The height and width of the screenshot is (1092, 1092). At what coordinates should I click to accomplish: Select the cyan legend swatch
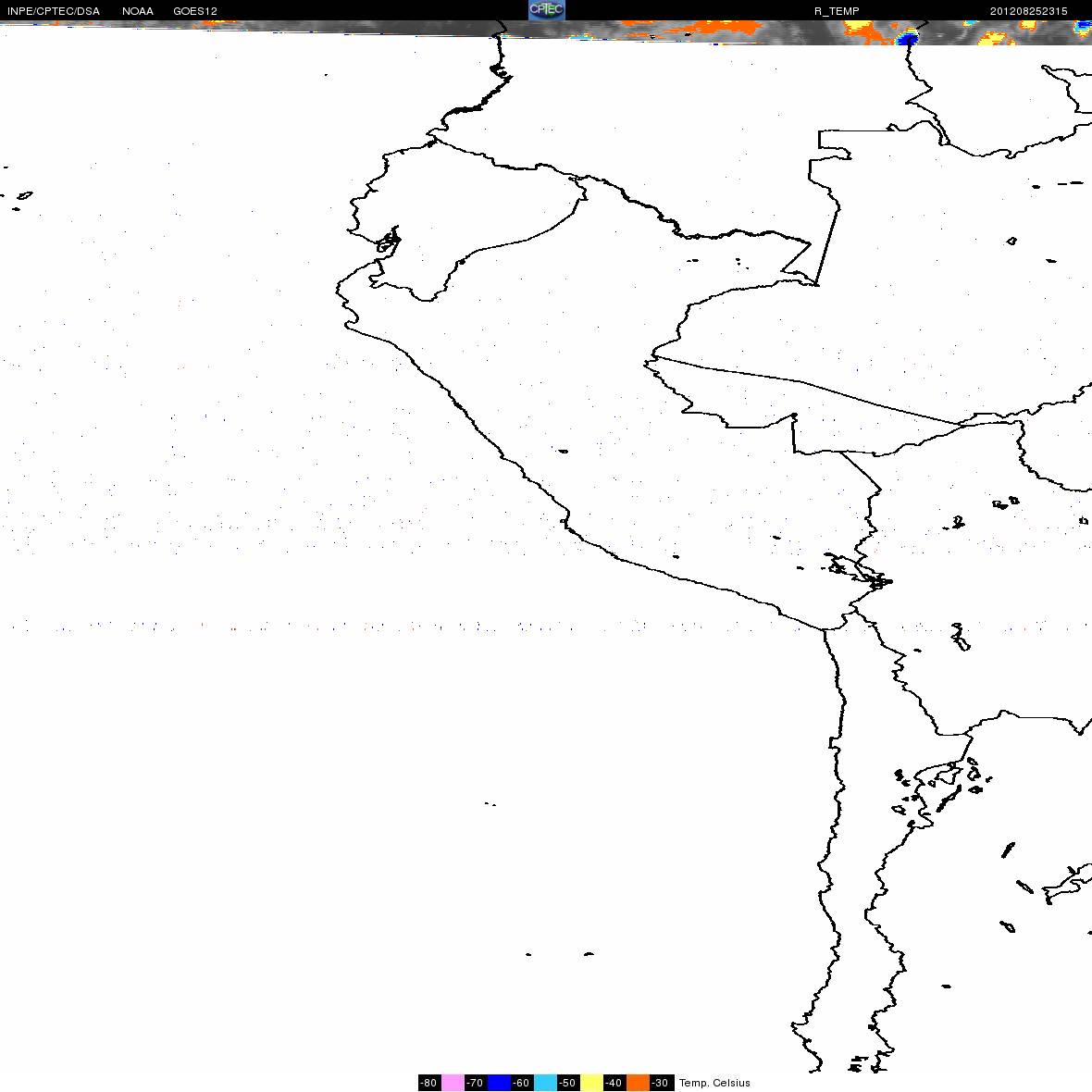tap(545, 1082)
